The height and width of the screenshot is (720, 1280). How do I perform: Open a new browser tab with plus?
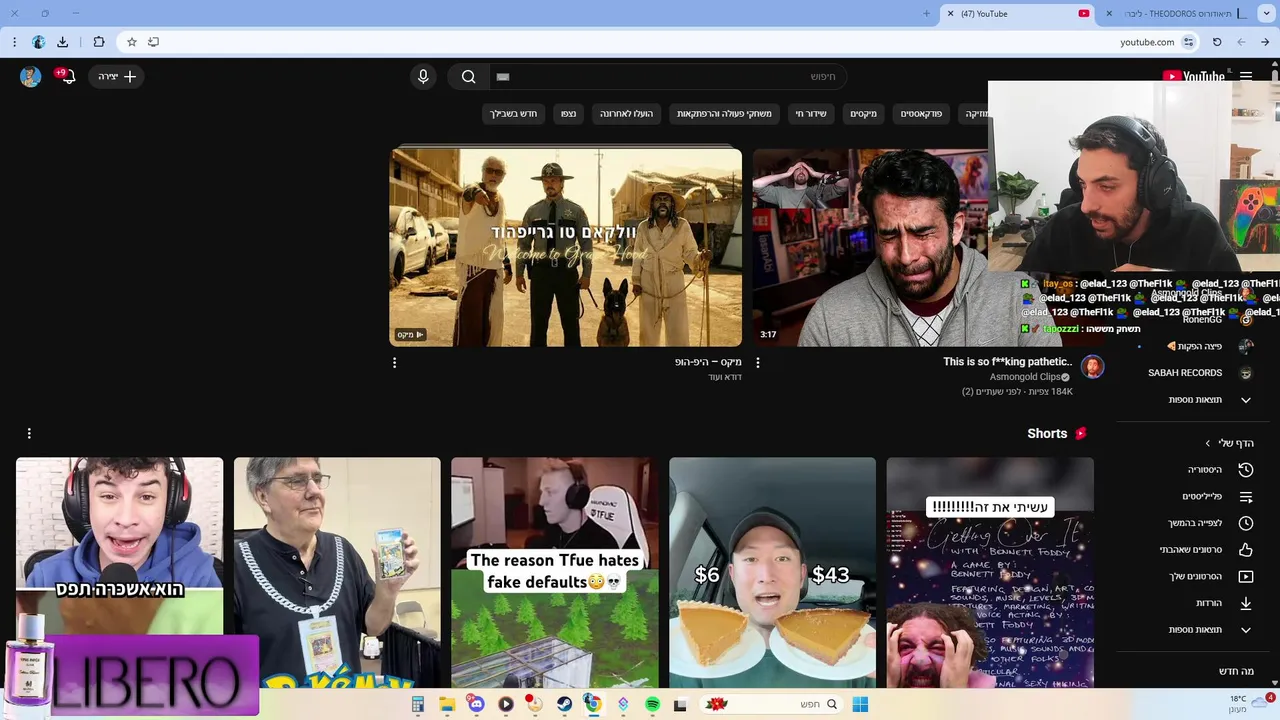pyautogui.click(x=926, y=14)
